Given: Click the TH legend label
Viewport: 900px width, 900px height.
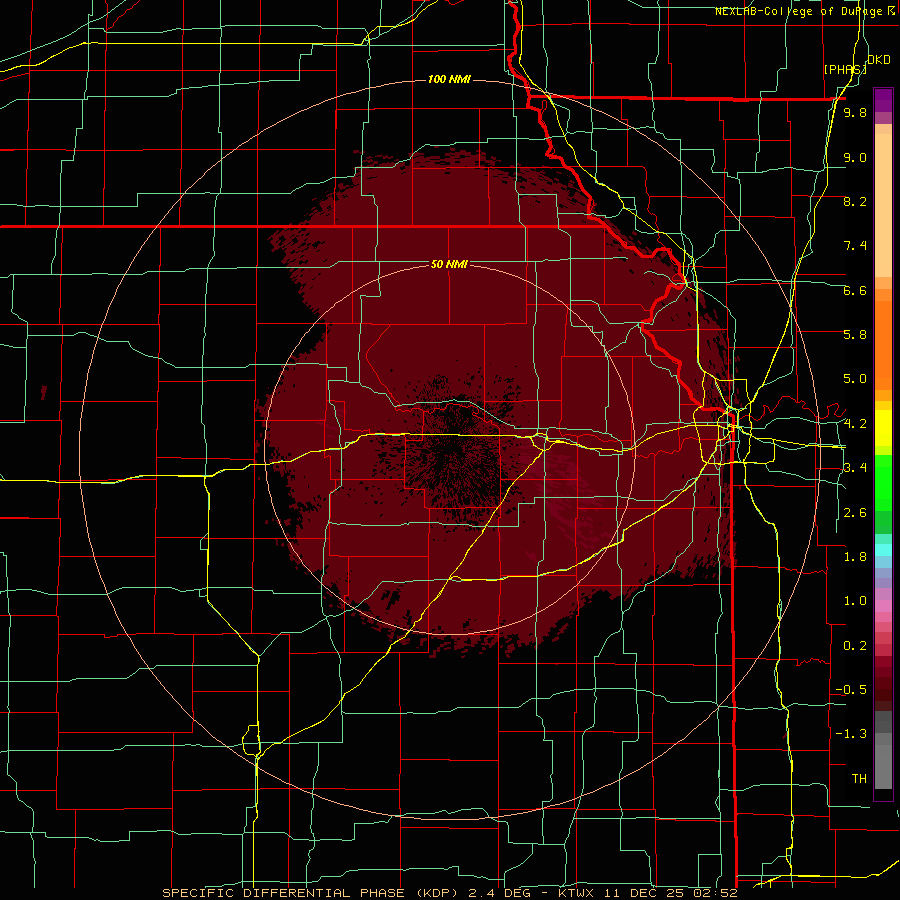Looking at the screenshot, I should (x=859, y=779).
